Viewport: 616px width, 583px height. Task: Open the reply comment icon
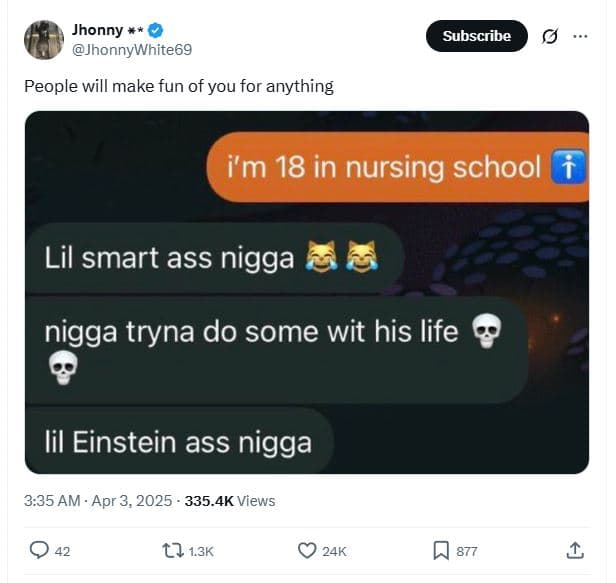point(40,550)
